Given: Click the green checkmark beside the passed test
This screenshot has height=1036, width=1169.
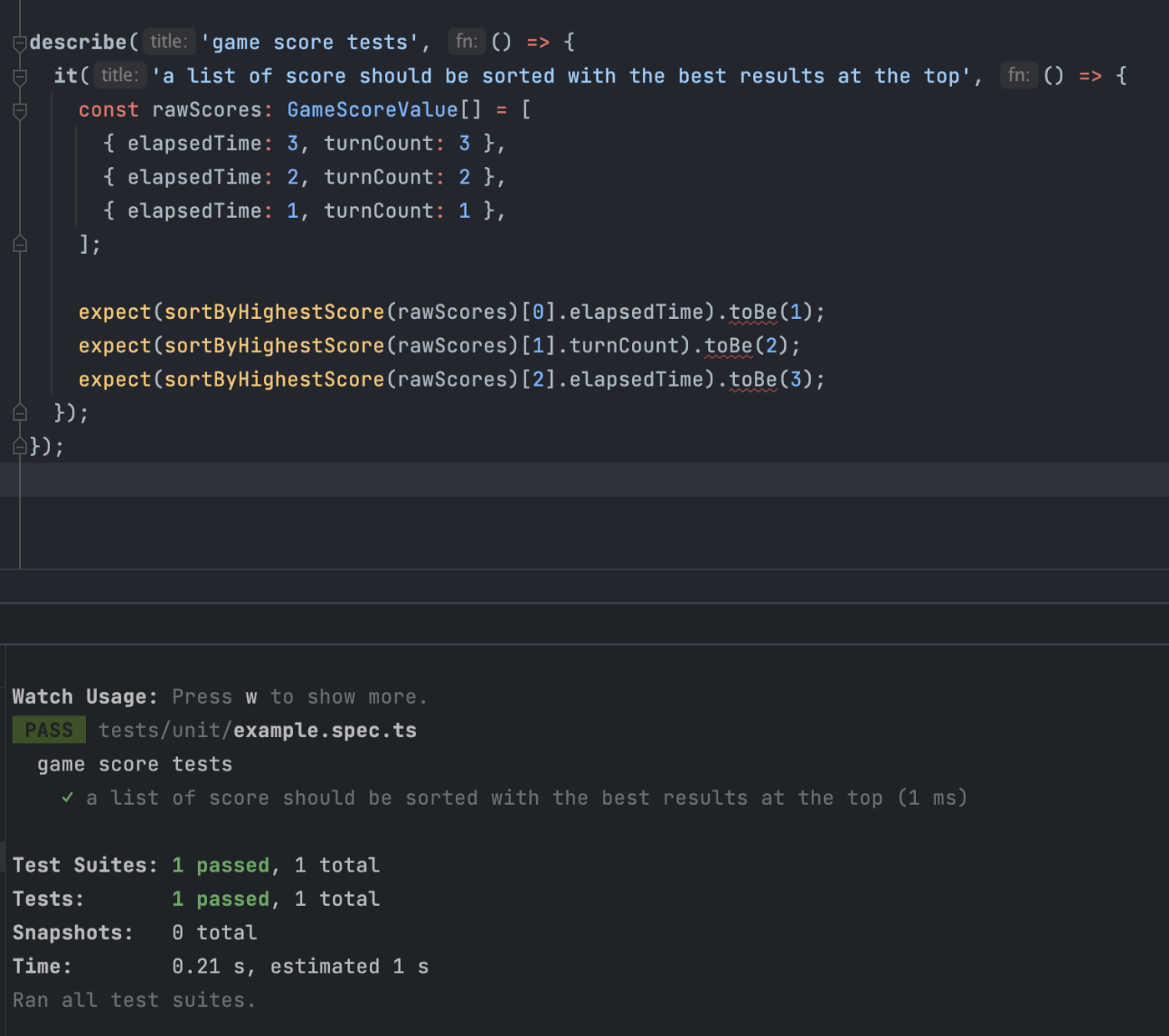Looking at the screenshot, I should click(x=68, y=797).
